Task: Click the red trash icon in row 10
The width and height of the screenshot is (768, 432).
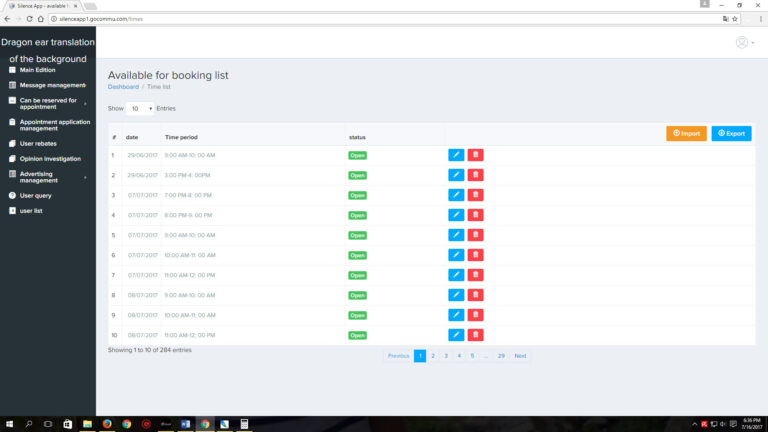Action: point(475,335)
